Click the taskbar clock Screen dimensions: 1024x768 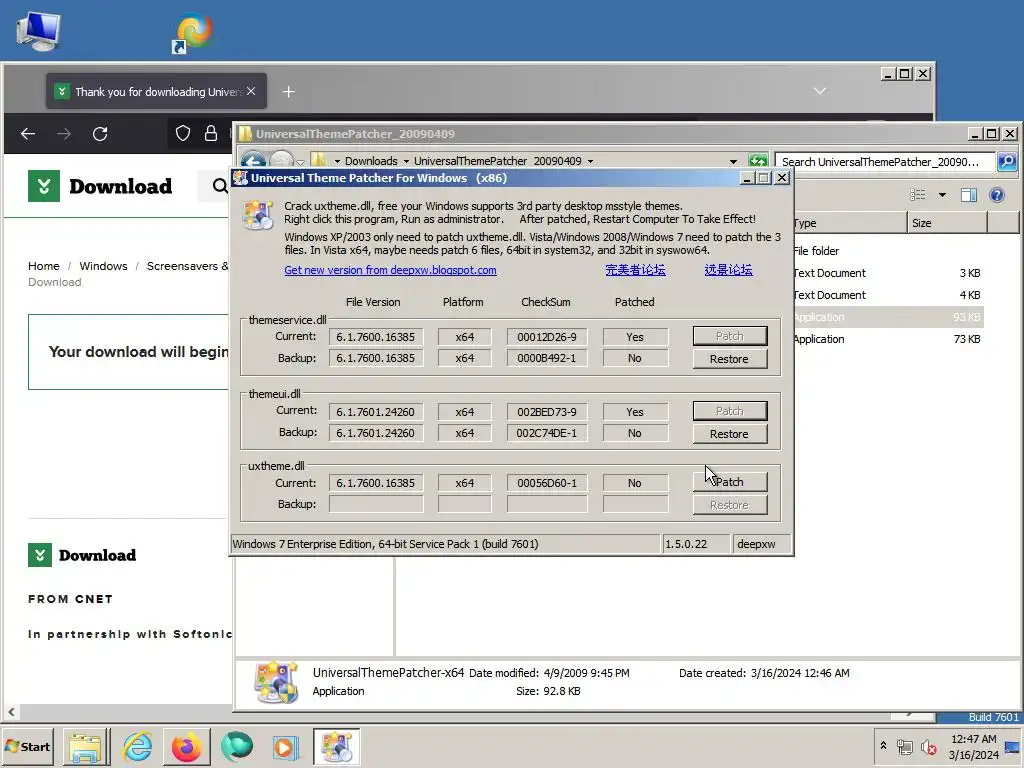[973, 746]
